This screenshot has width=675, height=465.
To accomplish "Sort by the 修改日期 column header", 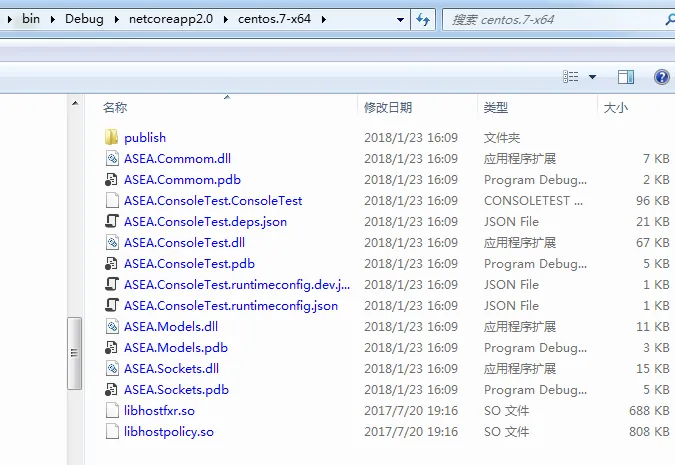I will pos(388,107).
